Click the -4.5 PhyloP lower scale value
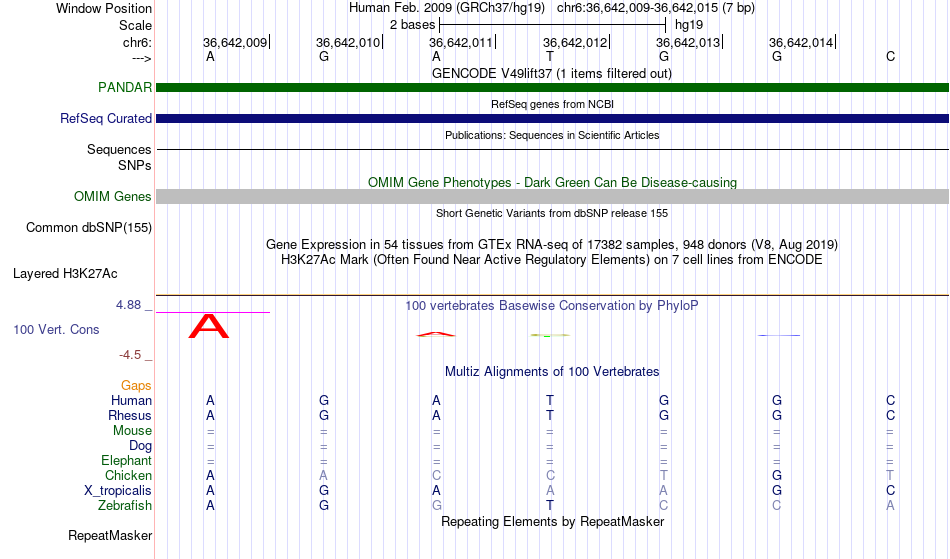The height and width of the screenshot is (559, 950). [130, 355]
